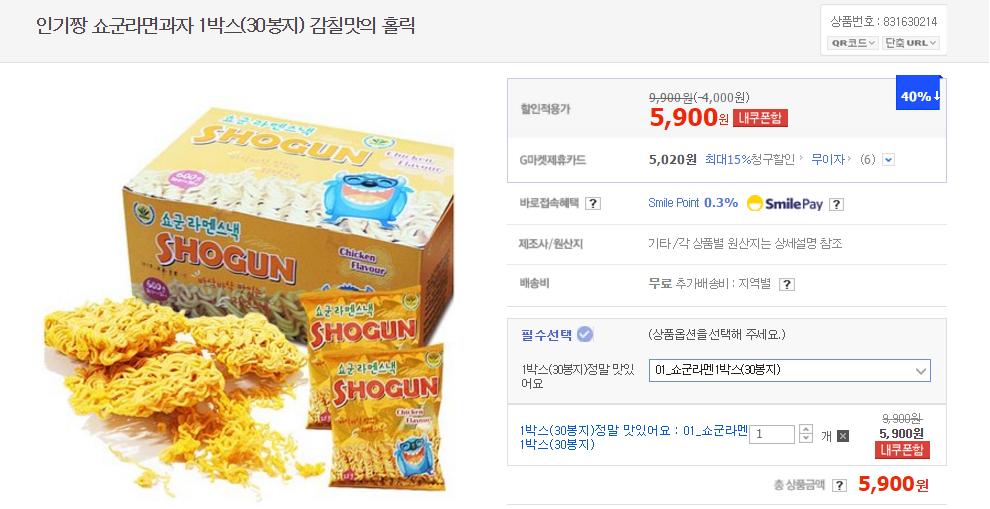990x509 pixels.
Task: Open the 단축 URL dropdown
Action: click(910, 43)
